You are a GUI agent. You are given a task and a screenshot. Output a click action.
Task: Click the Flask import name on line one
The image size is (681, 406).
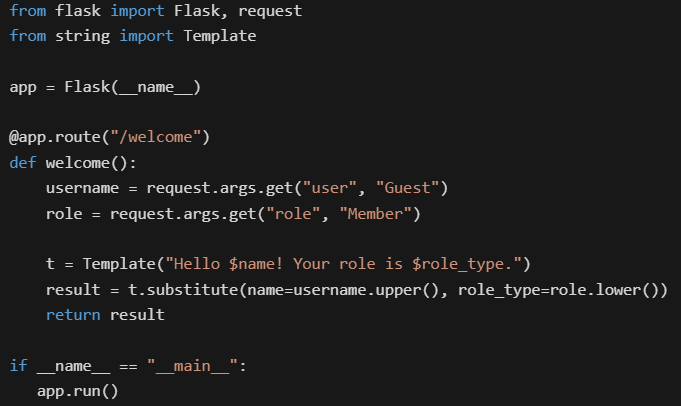[197, 10]
